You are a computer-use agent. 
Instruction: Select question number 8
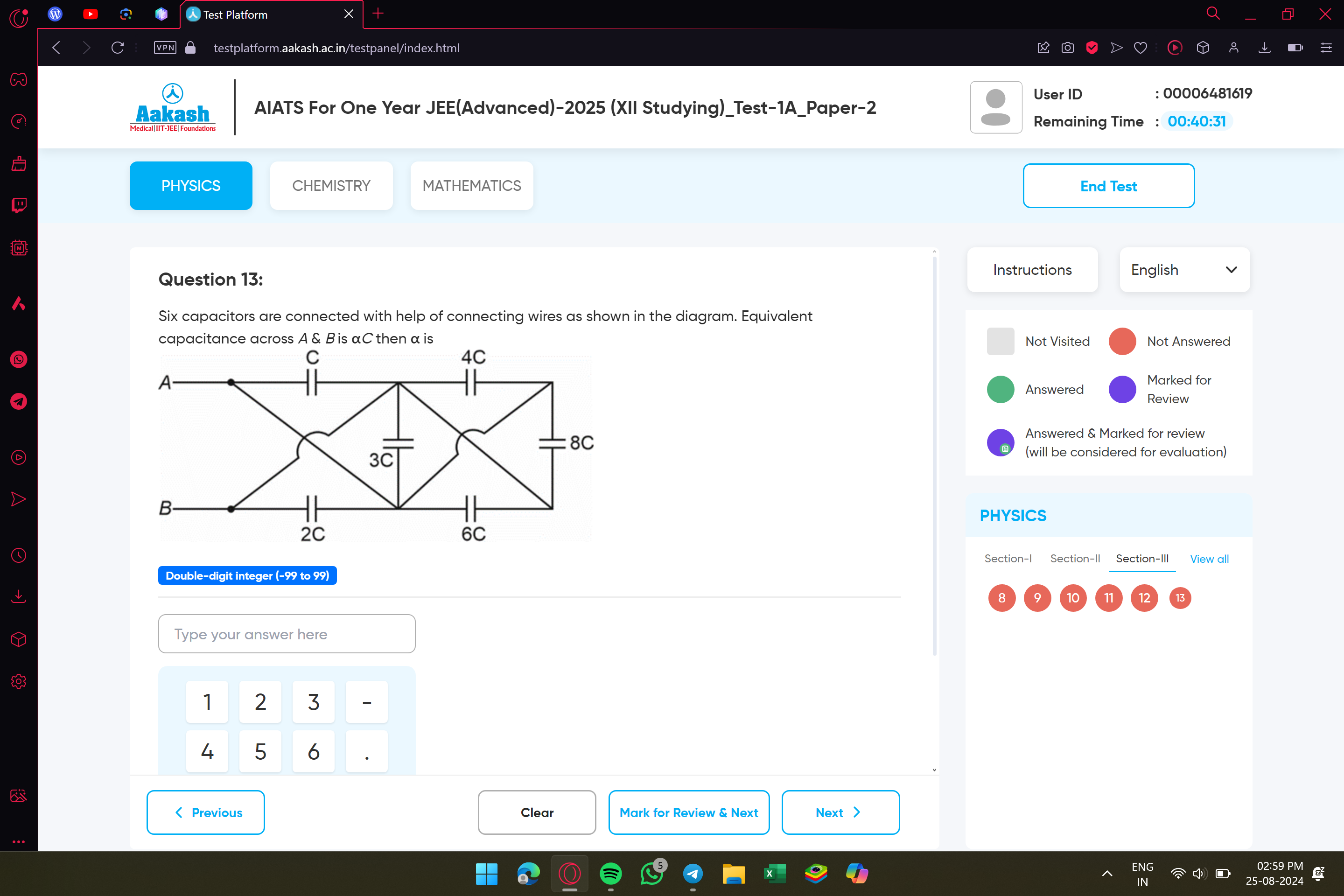(x=1001, y=597)
